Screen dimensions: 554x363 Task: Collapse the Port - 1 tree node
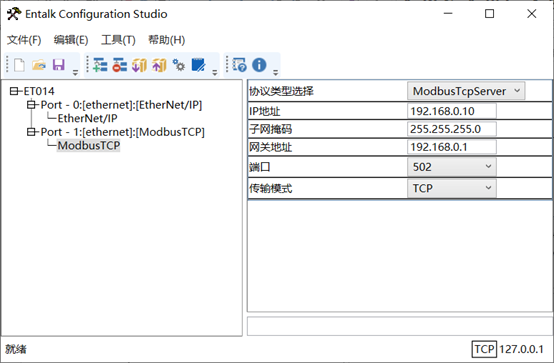pos(31,132)
